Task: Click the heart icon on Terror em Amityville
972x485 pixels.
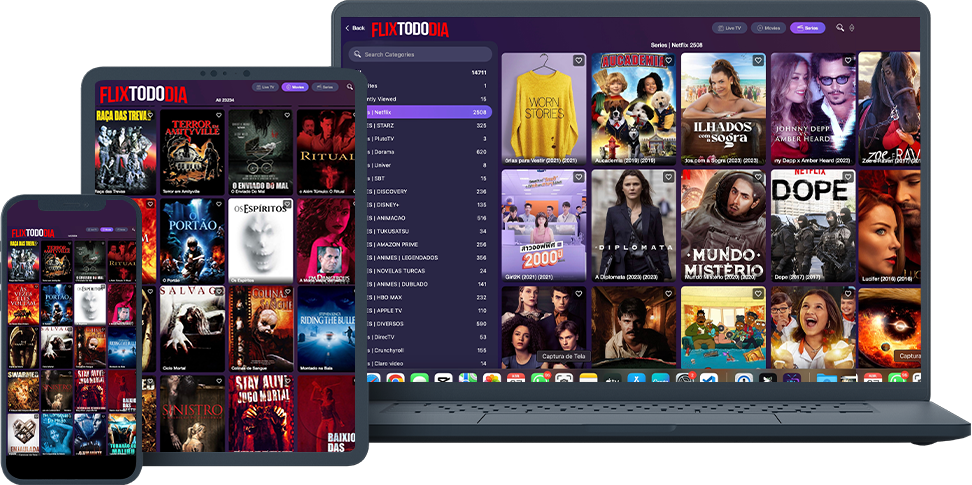Action: coord(218,116)
